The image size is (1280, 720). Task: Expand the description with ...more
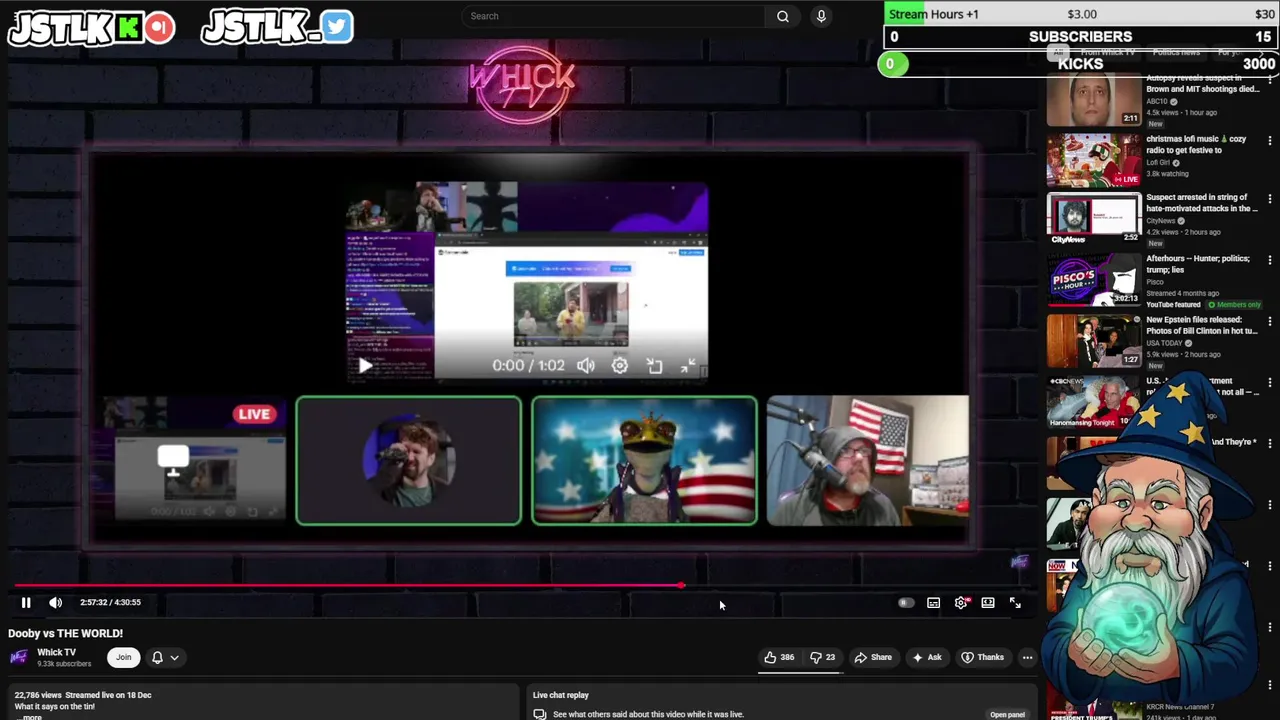click(x=29, y=717)
